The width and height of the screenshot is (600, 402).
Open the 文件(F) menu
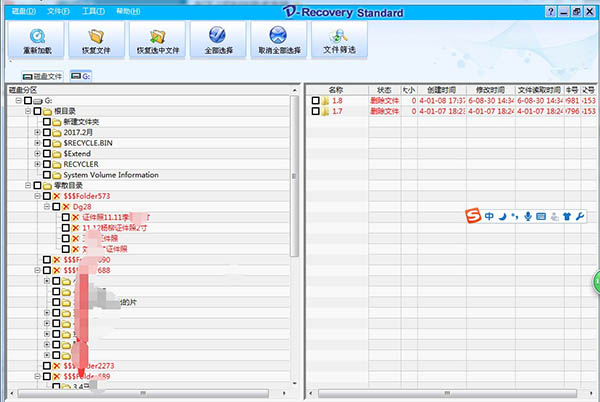58,11
